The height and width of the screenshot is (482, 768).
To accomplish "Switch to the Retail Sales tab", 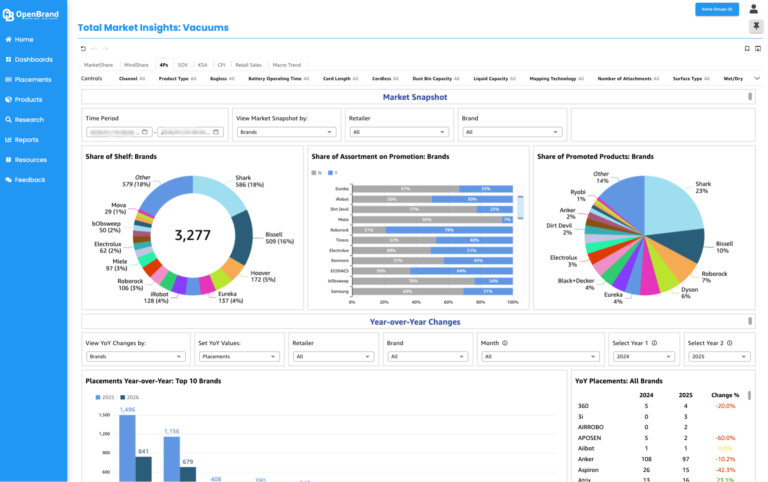I will [248, 65].
